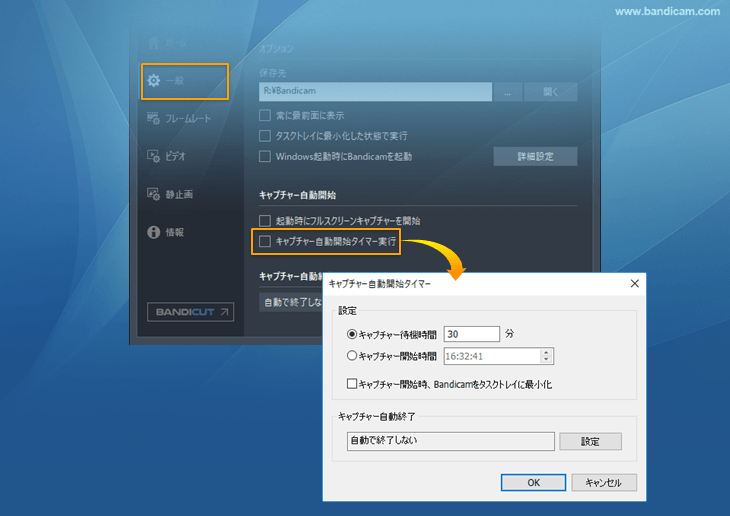The image size is (730, 516).
Task: Click the wait-time field showing 30
Action: point(472,334)
